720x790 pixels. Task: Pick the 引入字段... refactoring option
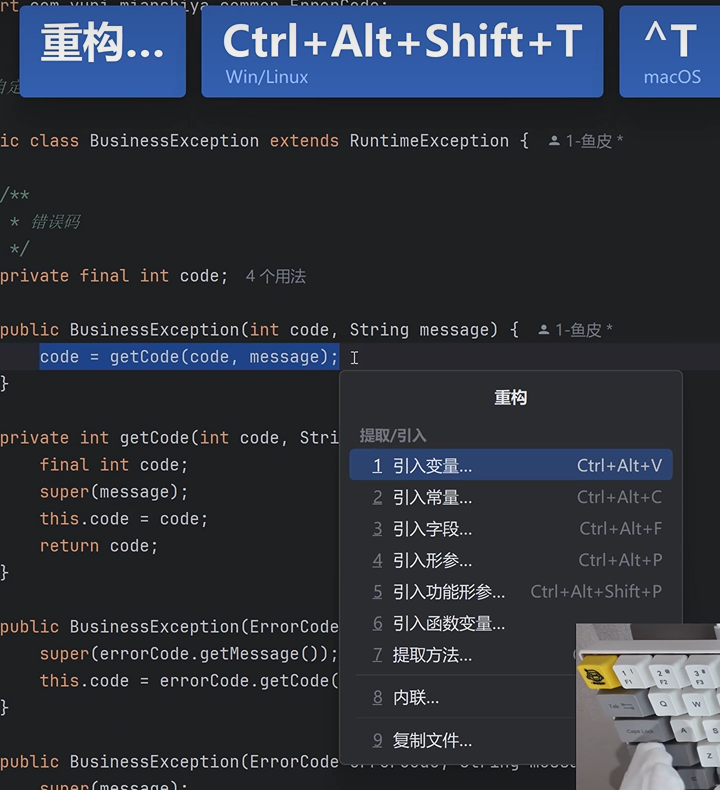coord(432,529)
